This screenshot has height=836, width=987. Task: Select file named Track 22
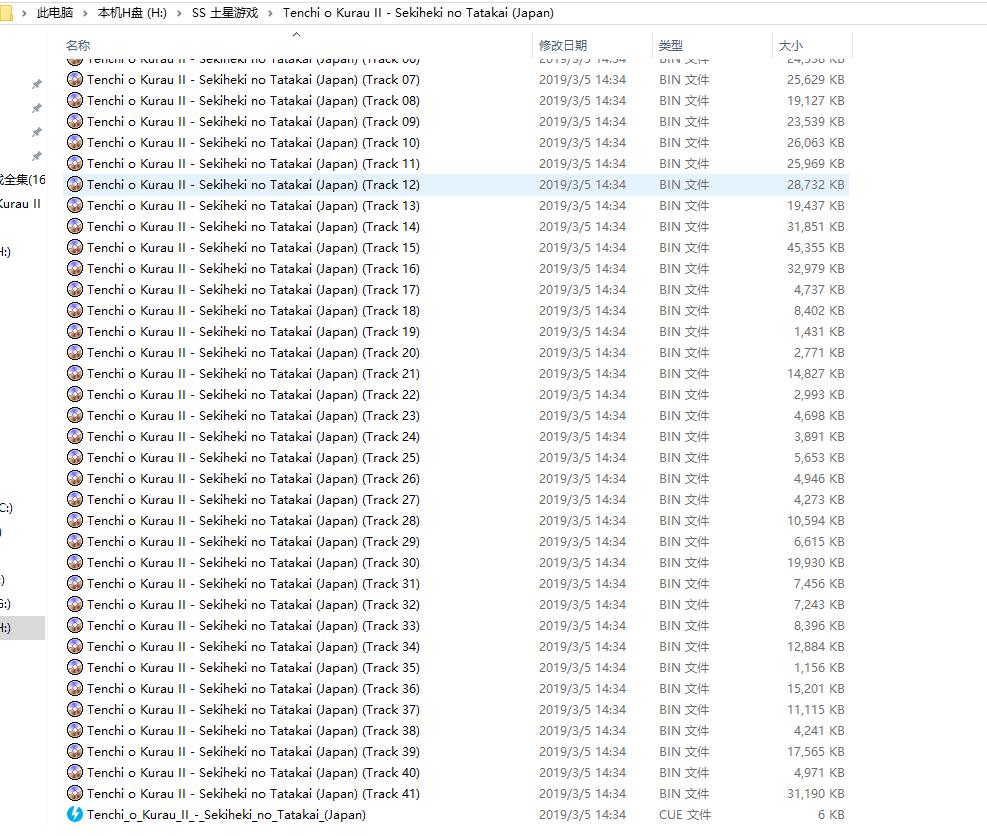(253, 394)
